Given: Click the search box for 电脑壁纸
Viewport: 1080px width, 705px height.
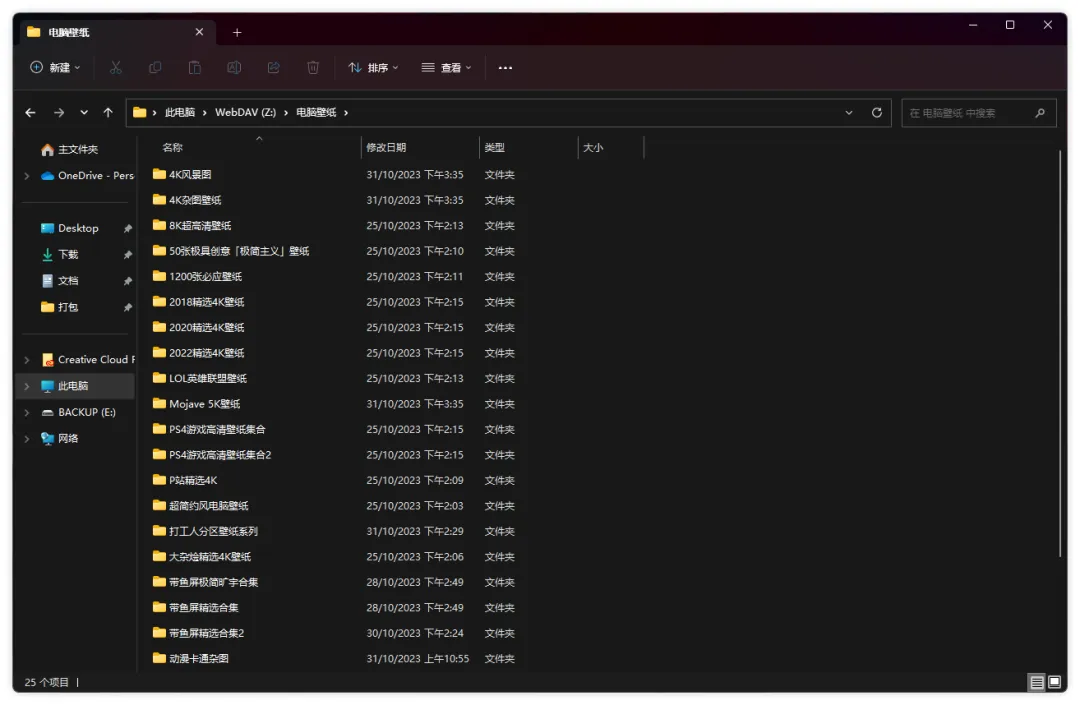Looking at the screenshot, I should (x=968, y=113).
